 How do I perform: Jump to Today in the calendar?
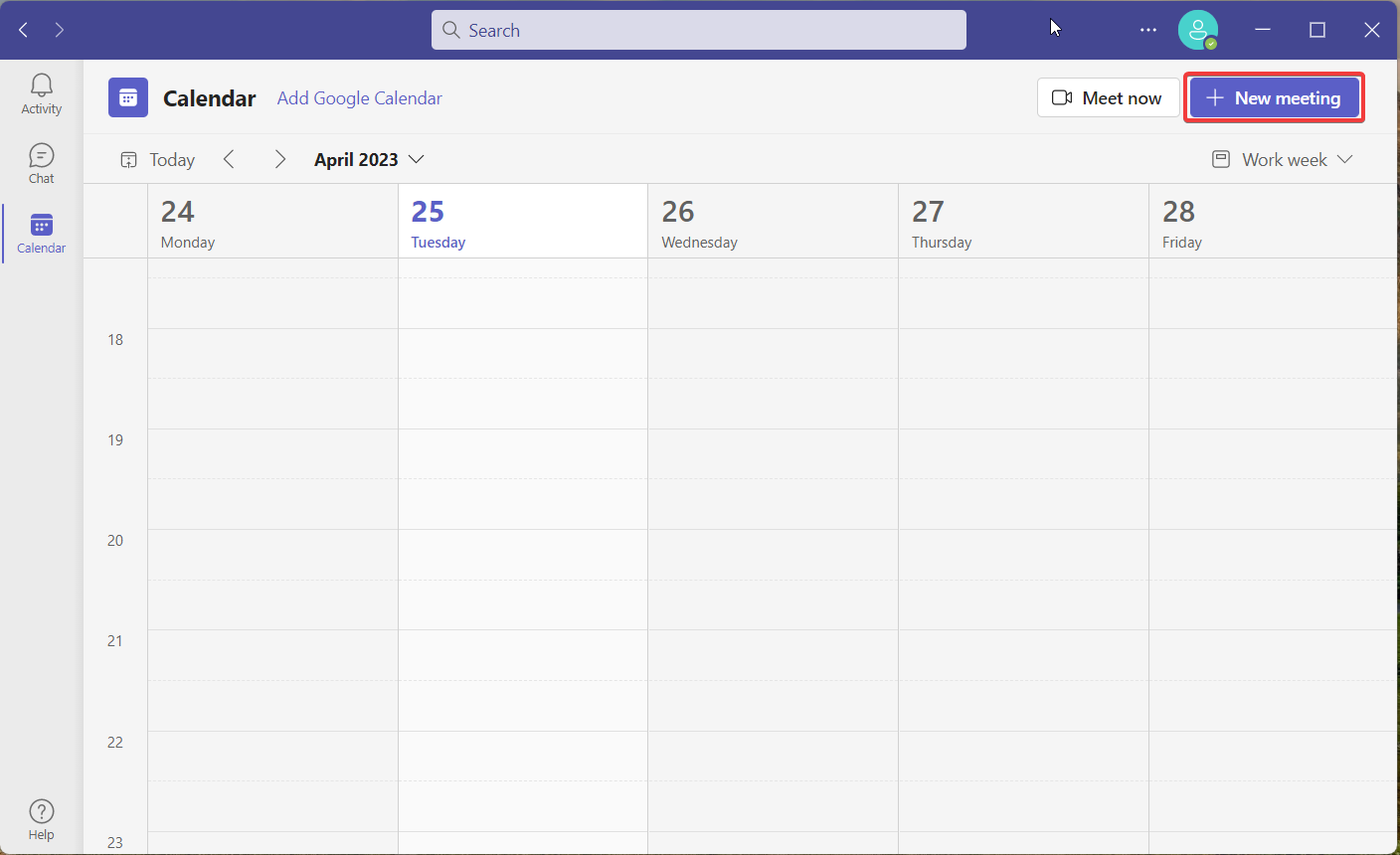point(158,159)
